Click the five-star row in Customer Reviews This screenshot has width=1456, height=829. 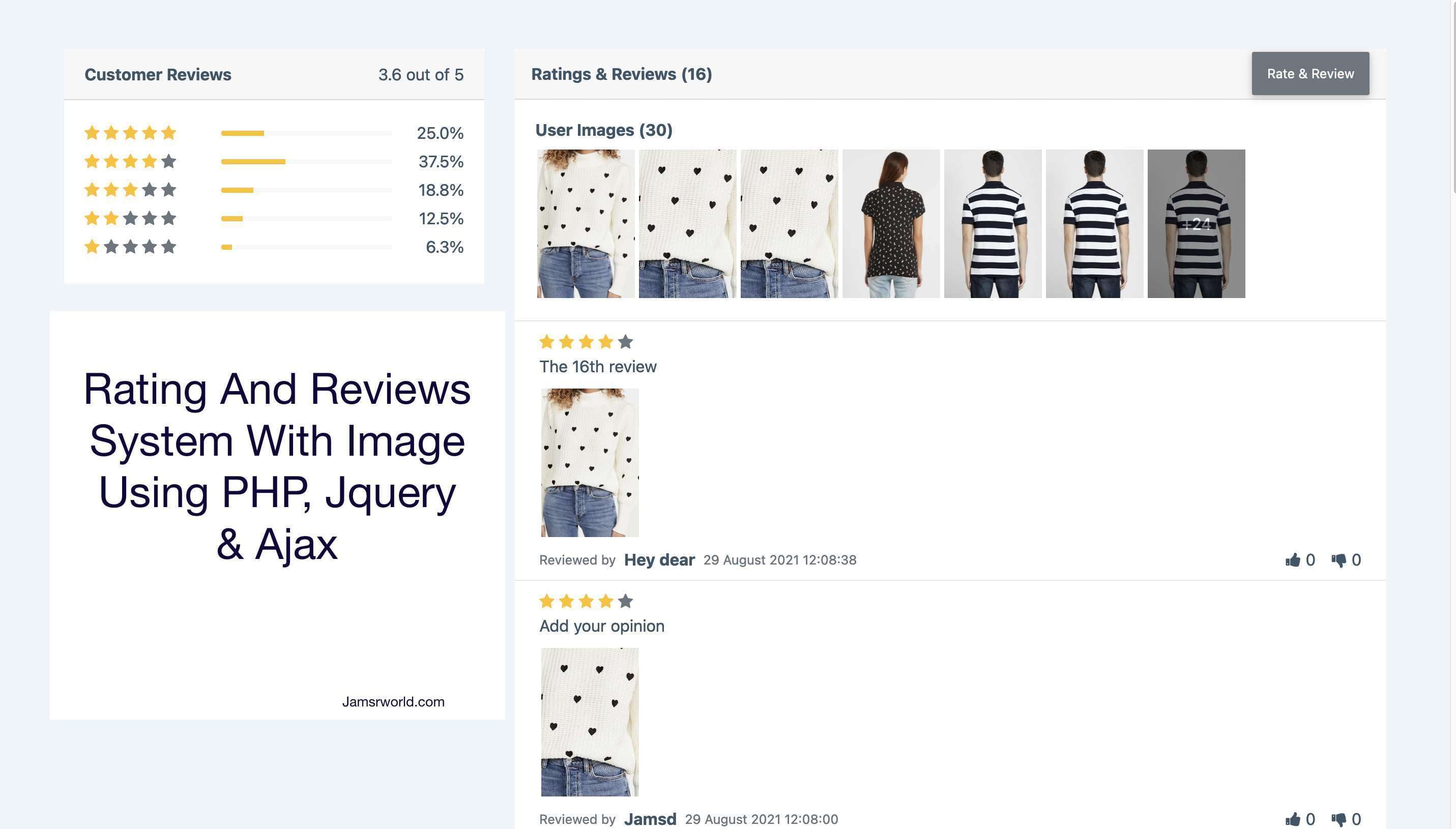130,133
